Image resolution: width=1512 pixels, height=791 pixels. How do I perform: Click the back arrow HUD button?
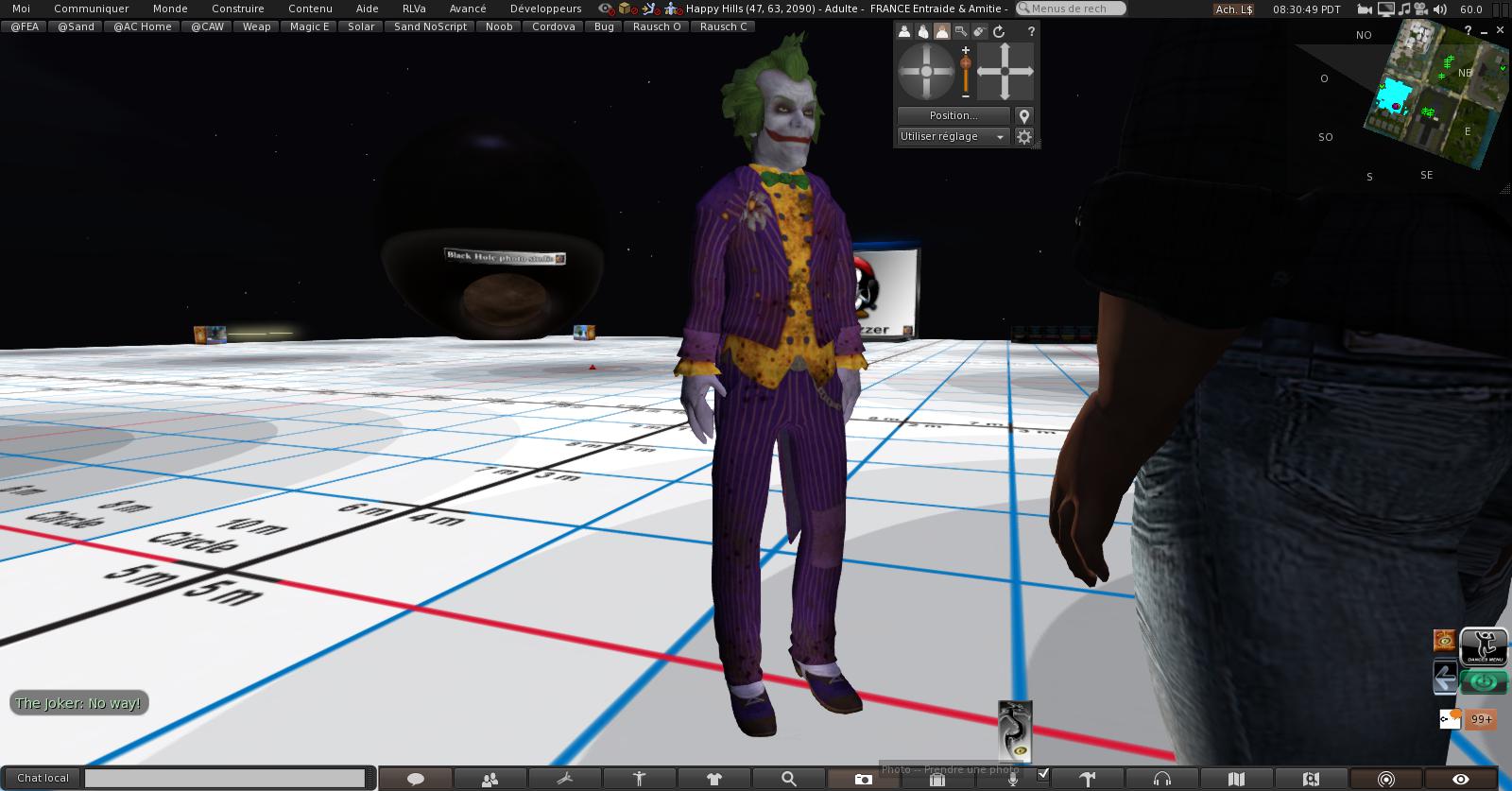coord(1445,678)
